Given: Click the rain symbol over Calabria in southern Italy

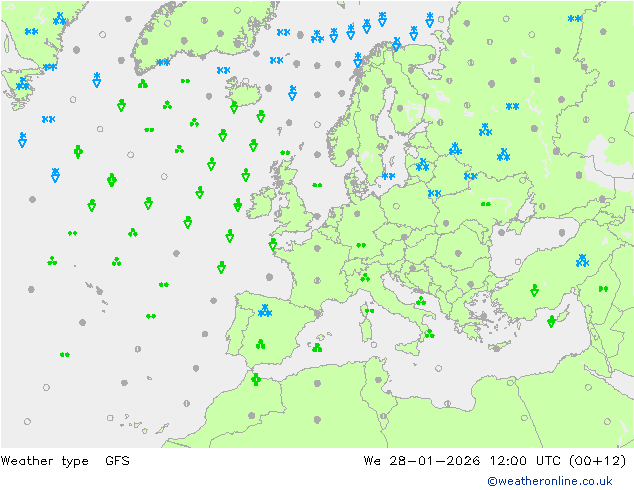Looking at the screenshot, I should (429, 334).
